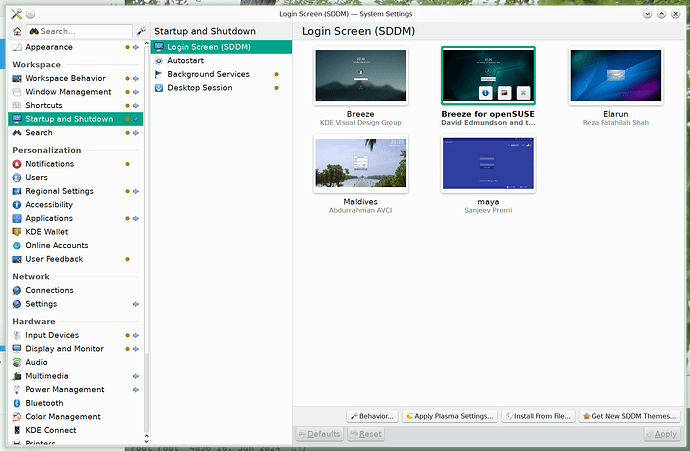Select the Maldives login theme thumbnail
690x451 pixels.
click(360, 163)
